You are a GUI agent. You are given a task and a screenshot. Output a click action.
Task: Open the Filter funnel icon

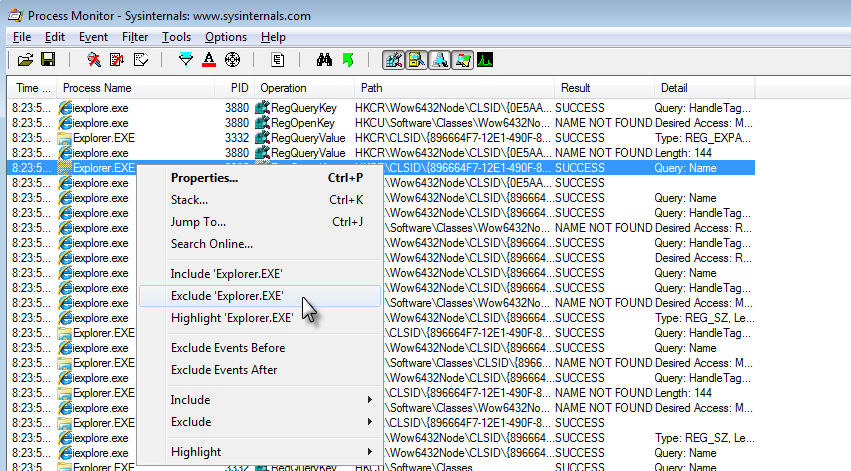[186, 60]
